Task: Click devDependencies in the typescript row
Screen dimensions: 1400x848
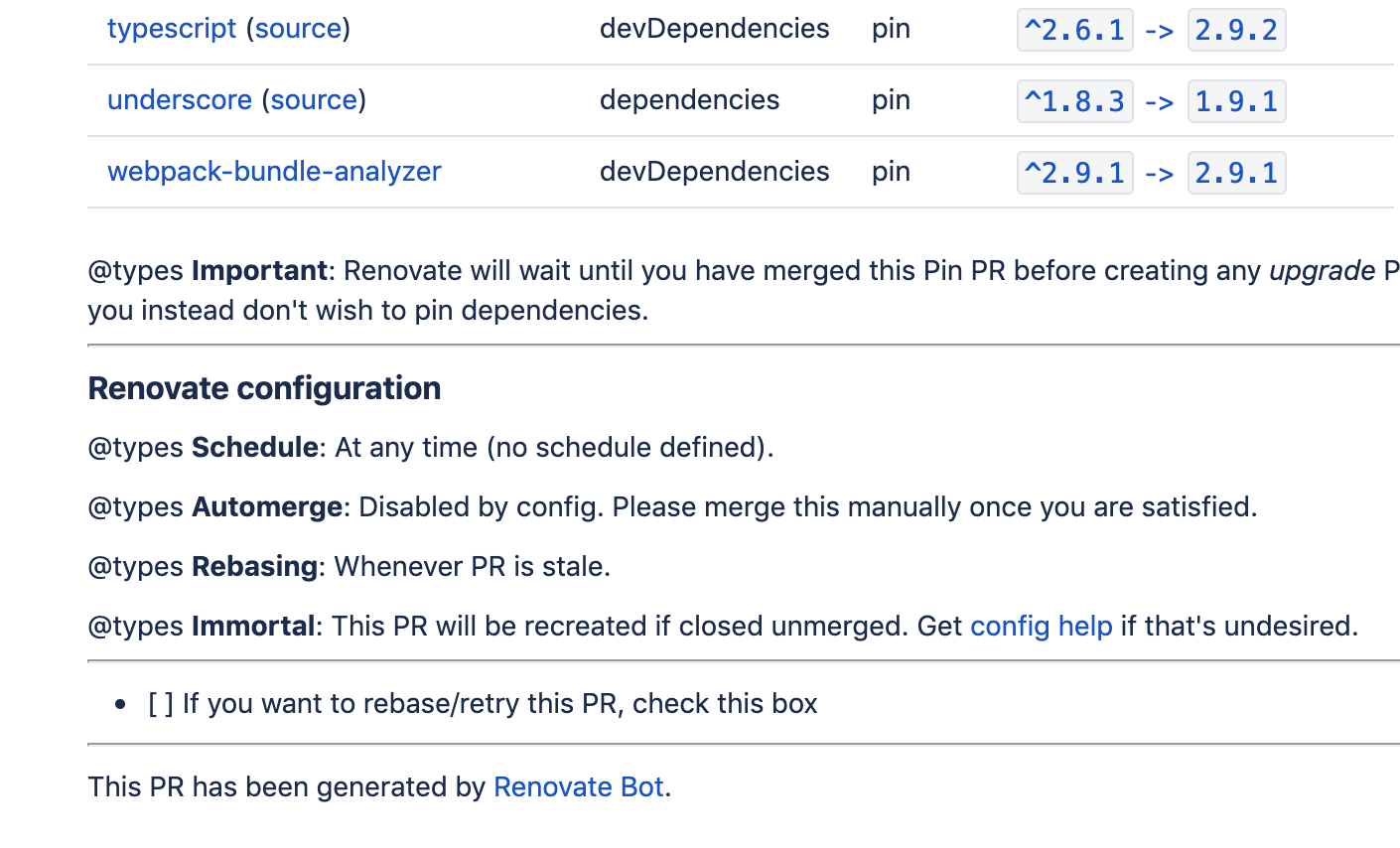Action: [x=714, y=29]
